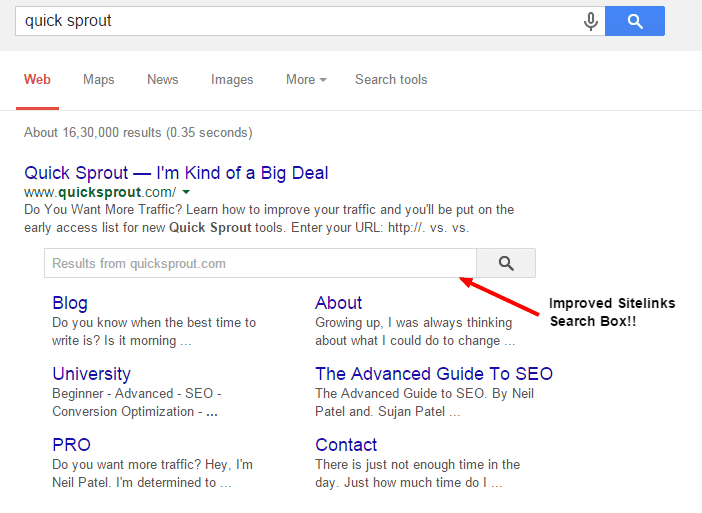Viewport: 702px width, 513px height.
Task: Click the 'Do You Want More Traffic?' snippet text
Action: click(x=269, y=218)
